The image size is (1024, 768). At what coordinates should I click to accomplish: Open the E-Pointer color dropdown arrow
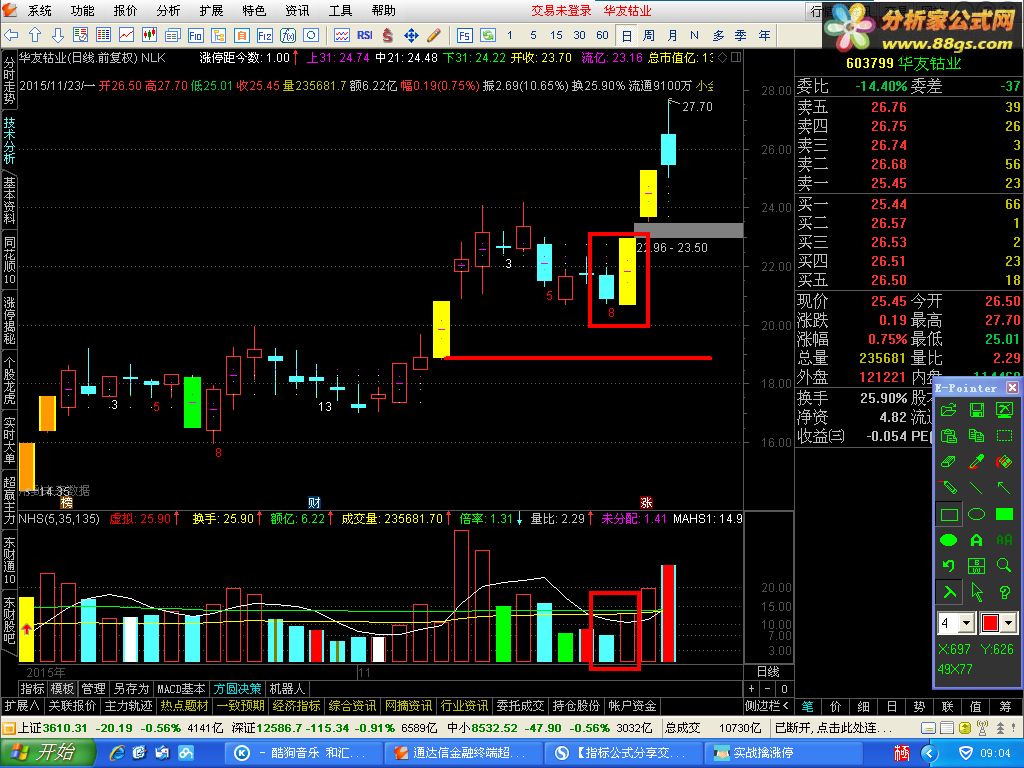(1010, 623)
